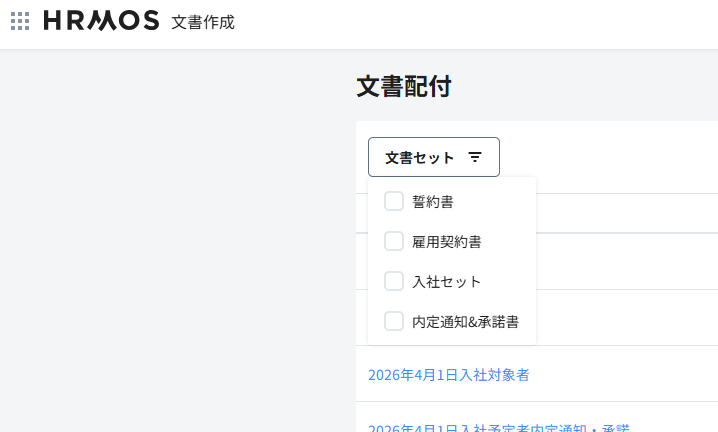718x432 pixels.
Task: Choose the 内定通知&承諾書 option label
Action: (465, 322)
